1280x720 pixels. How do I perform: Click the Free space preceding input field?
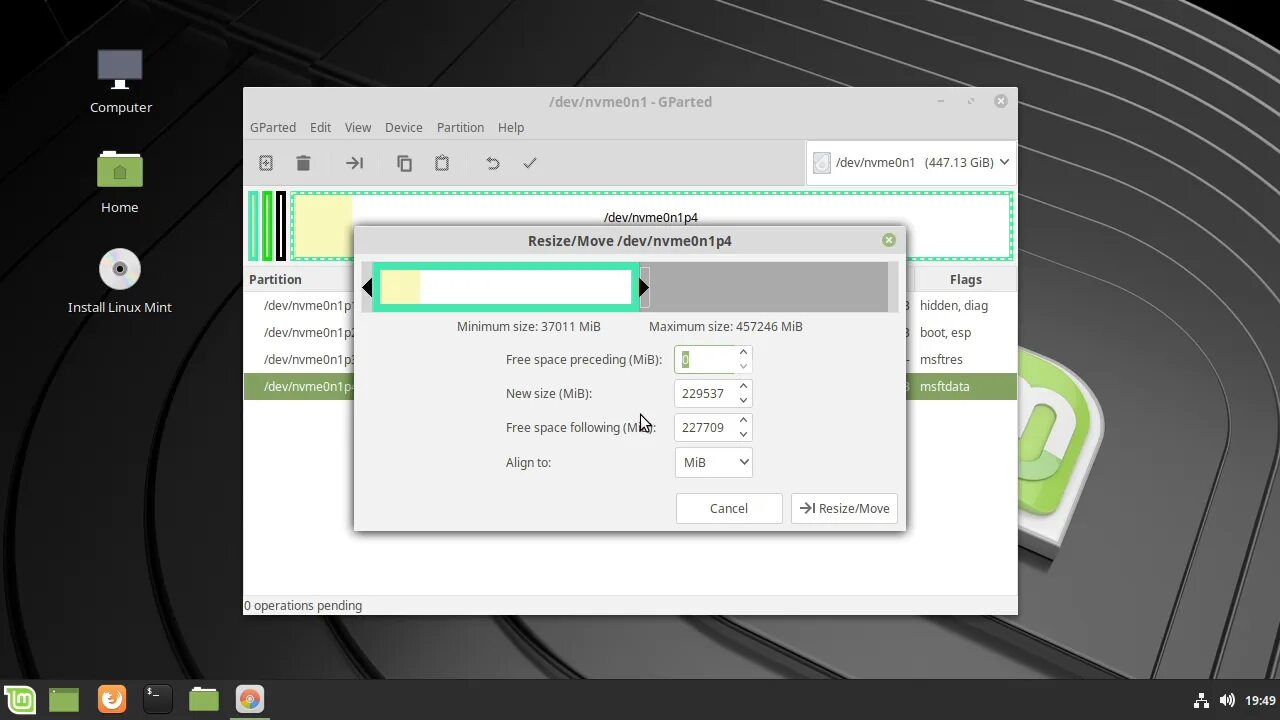(x=705, y=359)
